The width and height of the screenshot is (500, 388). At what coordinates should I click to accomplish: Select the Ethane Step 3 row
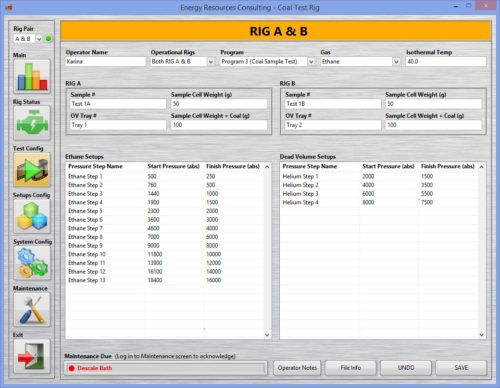coord(165,194)
